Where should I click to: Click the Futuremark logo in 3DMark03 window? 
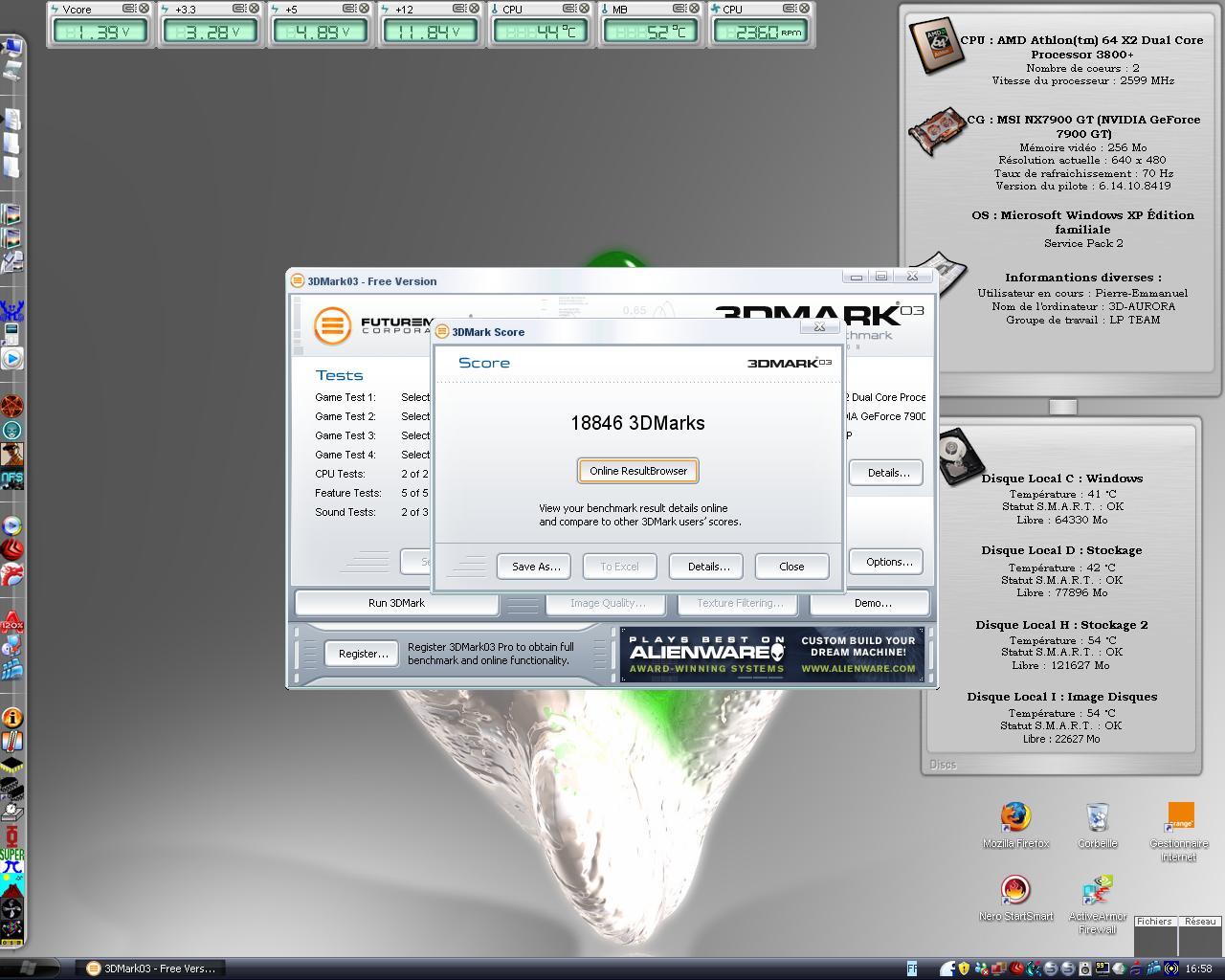click(x=332, y=326)
